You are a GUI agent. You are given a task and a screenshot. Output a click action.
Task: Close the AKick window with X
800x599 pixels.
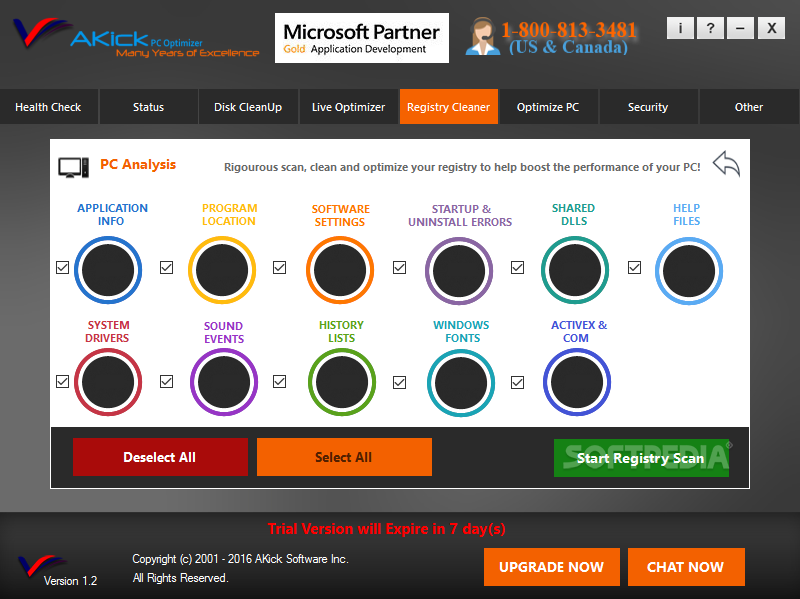pyautogui.click(x=771, y=28)
